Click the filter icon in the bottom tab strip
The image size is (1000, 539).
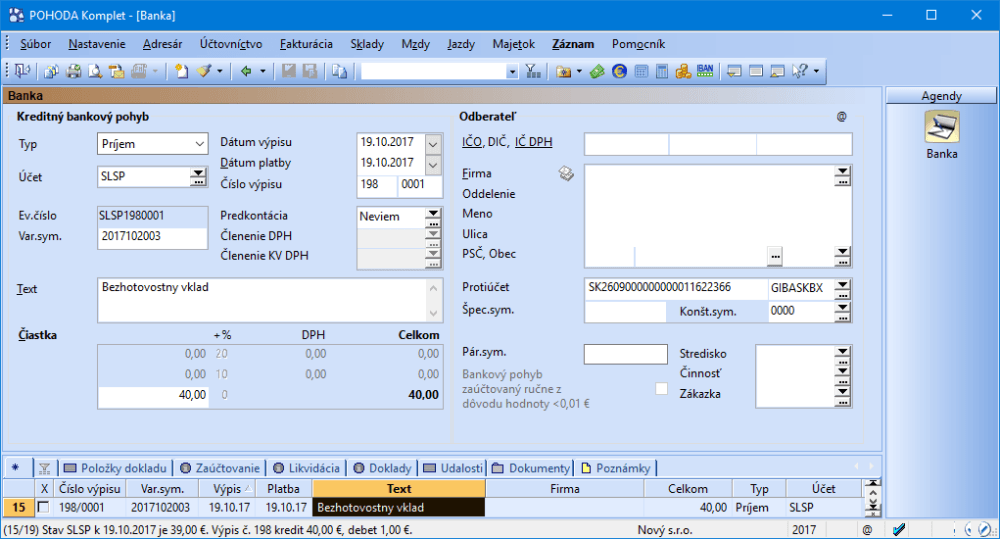pyautogui.click(x=44, y=468)
